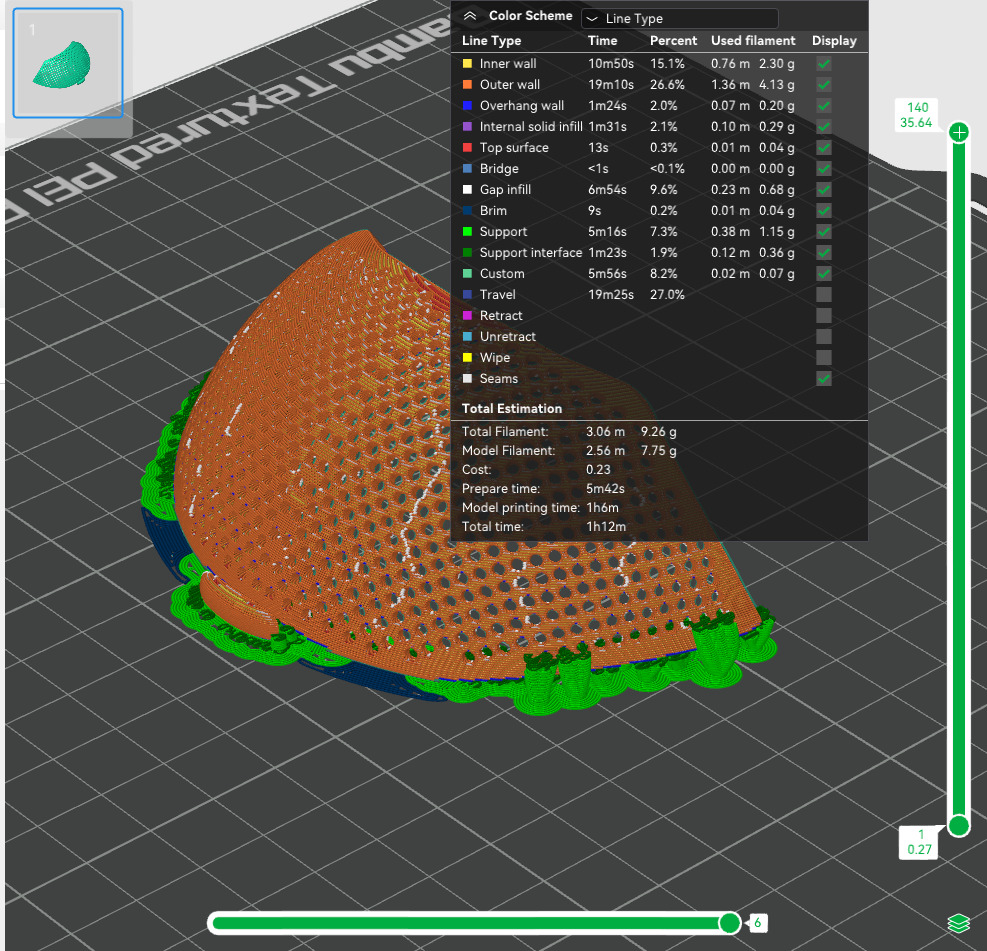987x951 pixels.
Task: Click the Outer wall orange color swatch
Action: pyautogui.click(x=467, y=84)
